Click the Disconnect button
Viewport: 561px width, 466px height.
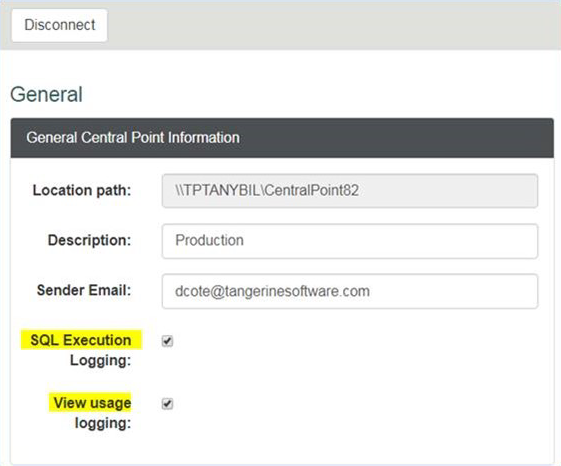pos(59,25)
